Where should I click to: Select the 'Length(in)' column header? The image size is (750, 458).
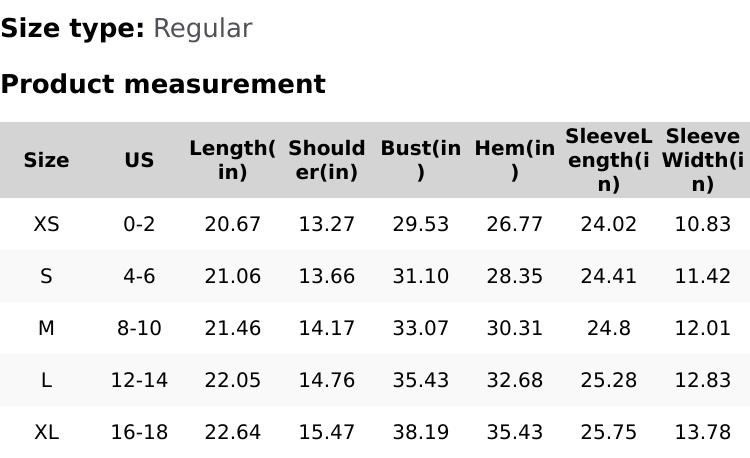tap(232, 160)
